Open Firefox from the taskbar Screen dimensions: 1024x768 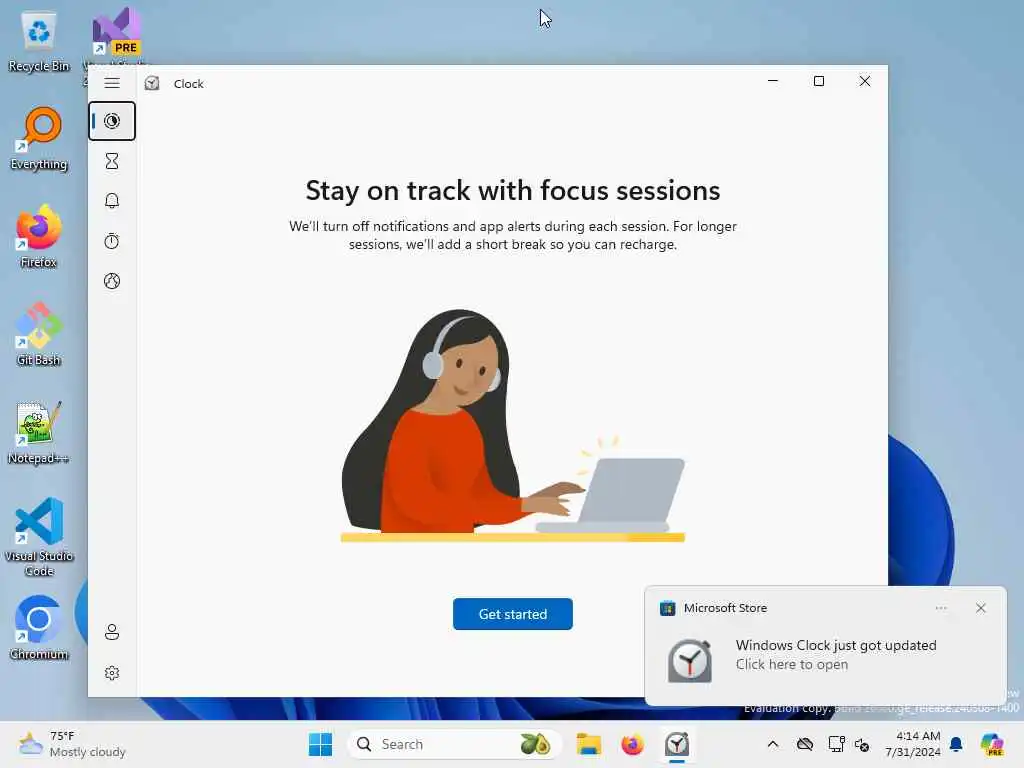point(632,744)
